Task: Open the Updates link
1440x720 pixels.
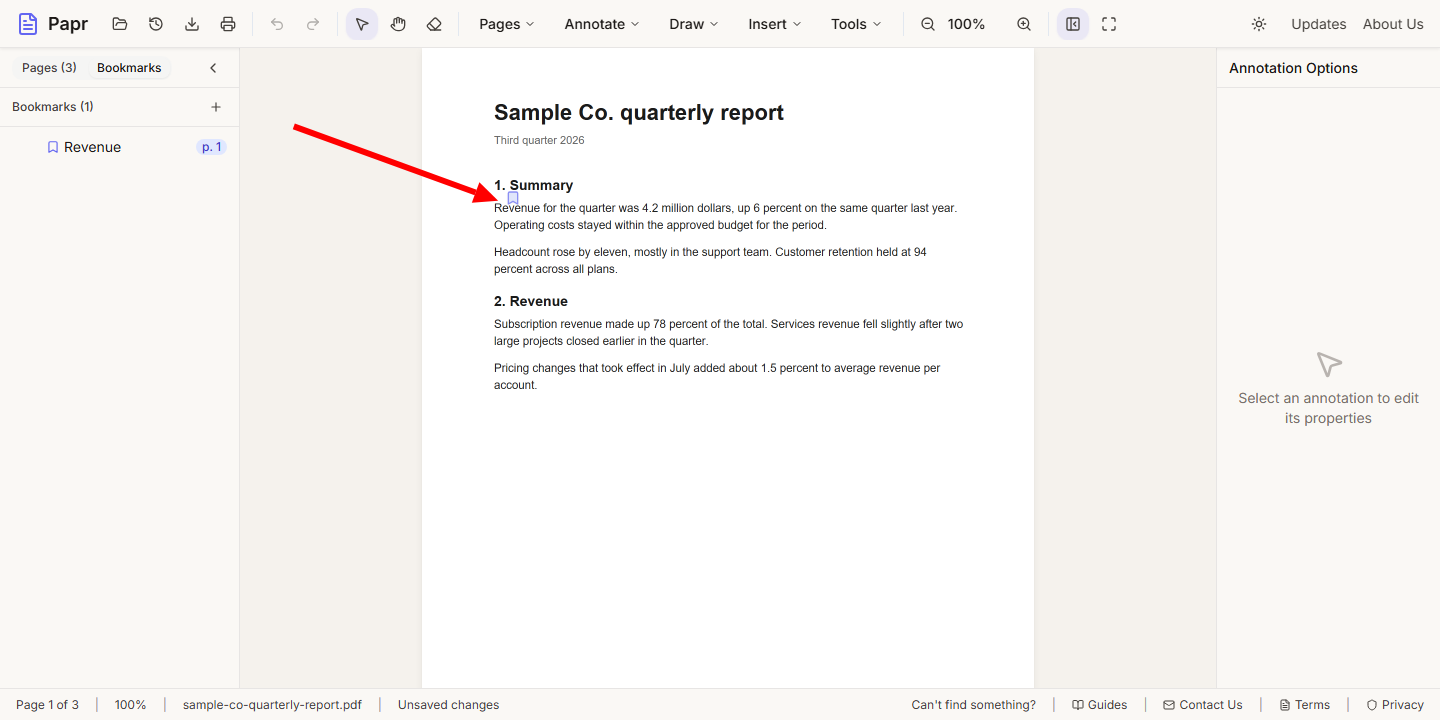Action: 1318,24
